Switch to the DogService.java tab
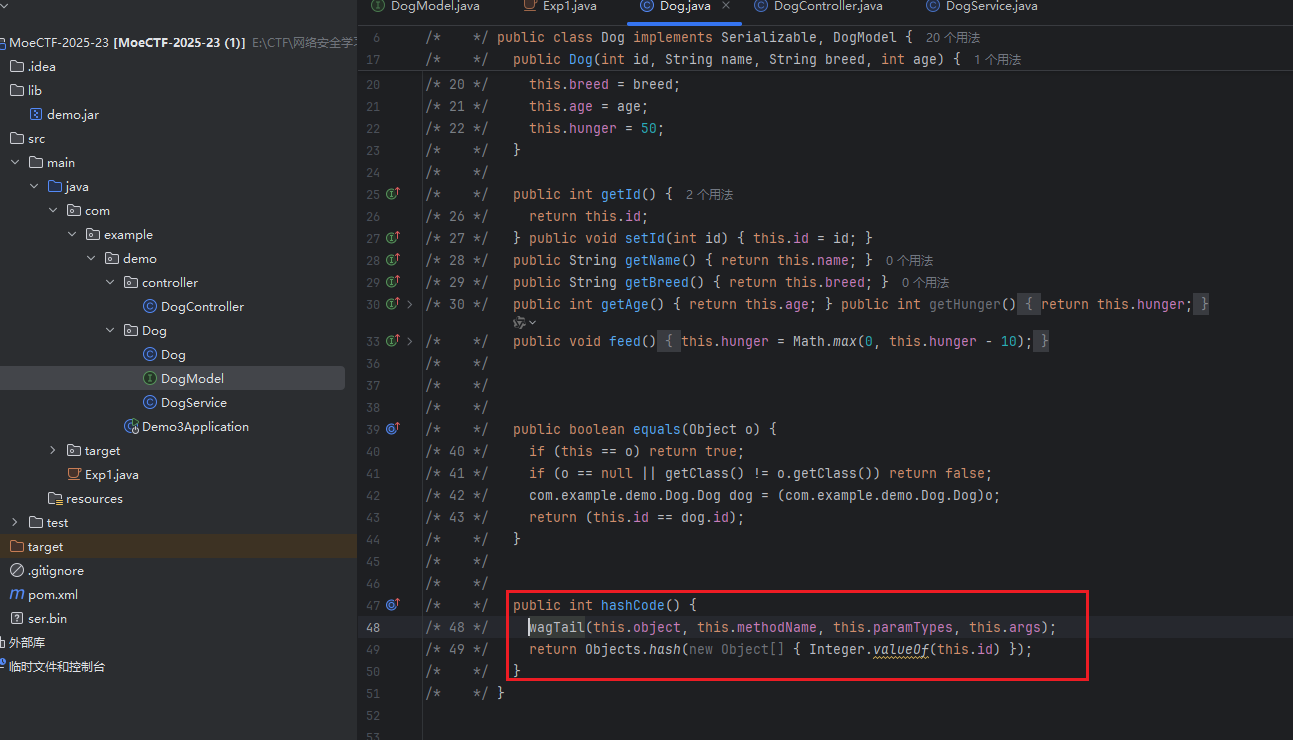Screen dimensions: 1293x740 990,6
